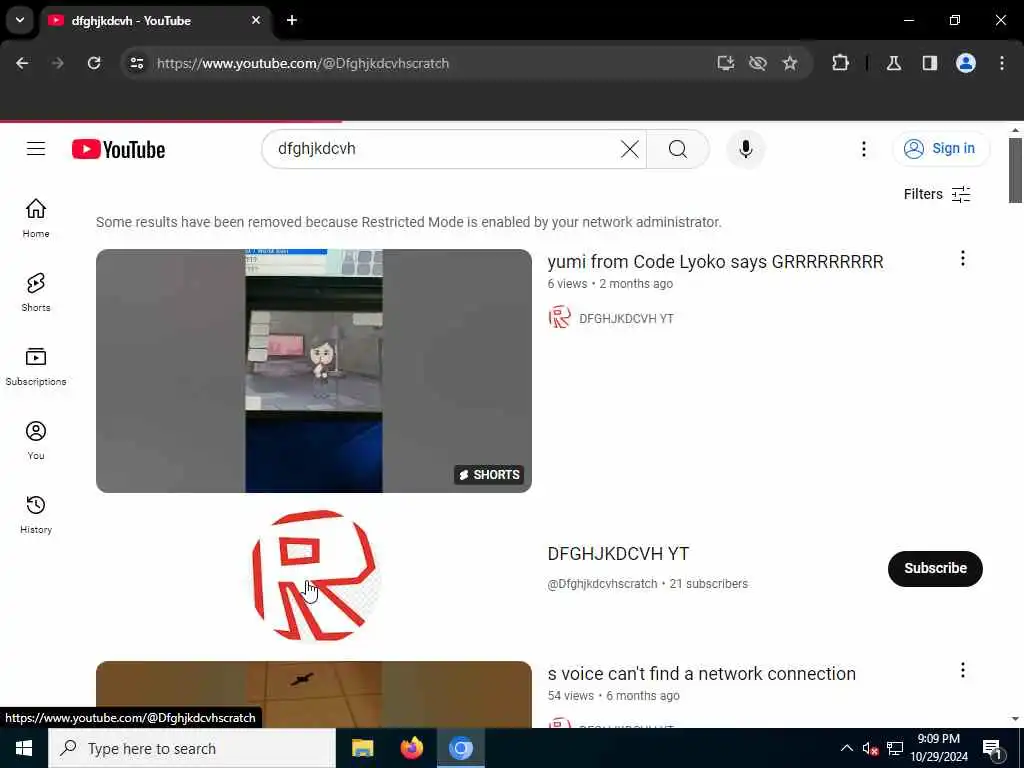This screenshot has width=1024, height=768.
Task: Open the DFGHJKDCVH YT uploader link under yumi video
Action: [x=626, y=319]
